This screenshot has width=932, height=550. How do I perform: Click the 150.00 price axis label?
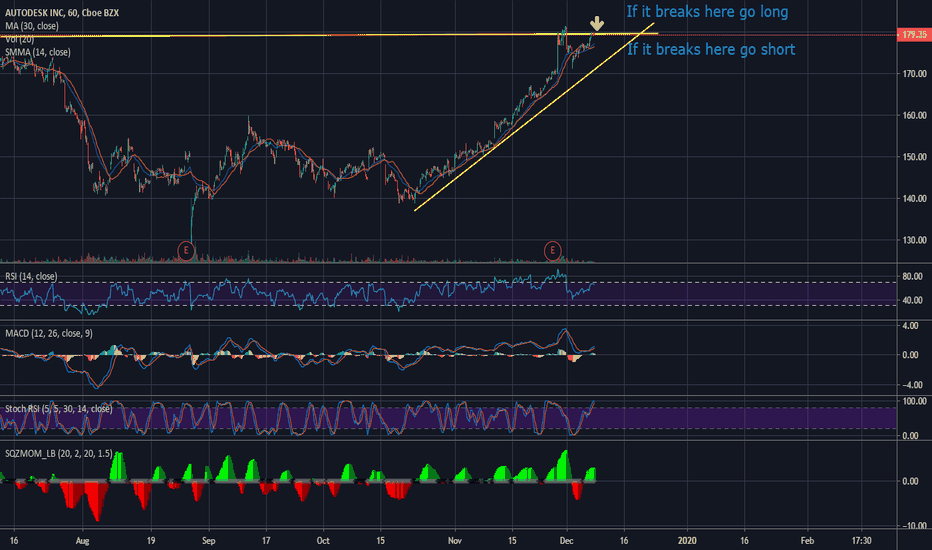click(914, 158)
